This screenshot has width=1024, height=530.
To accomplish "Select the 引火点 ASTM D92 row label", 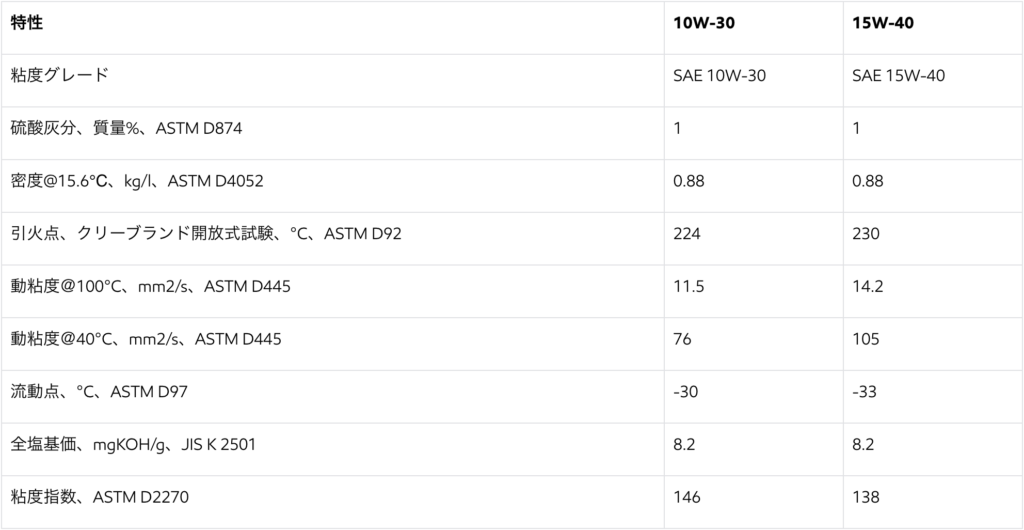I will [206, 234].
